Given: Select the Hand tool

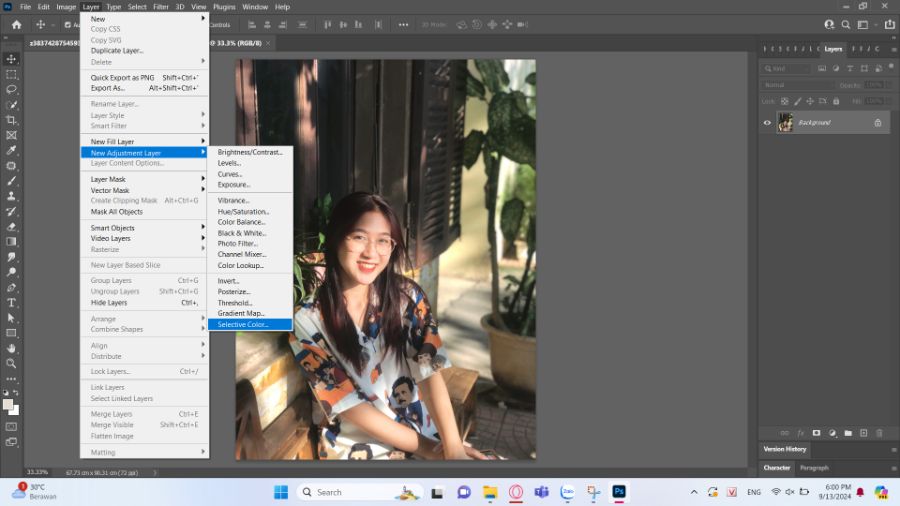Looking at the screenshot, I should 11,348.
